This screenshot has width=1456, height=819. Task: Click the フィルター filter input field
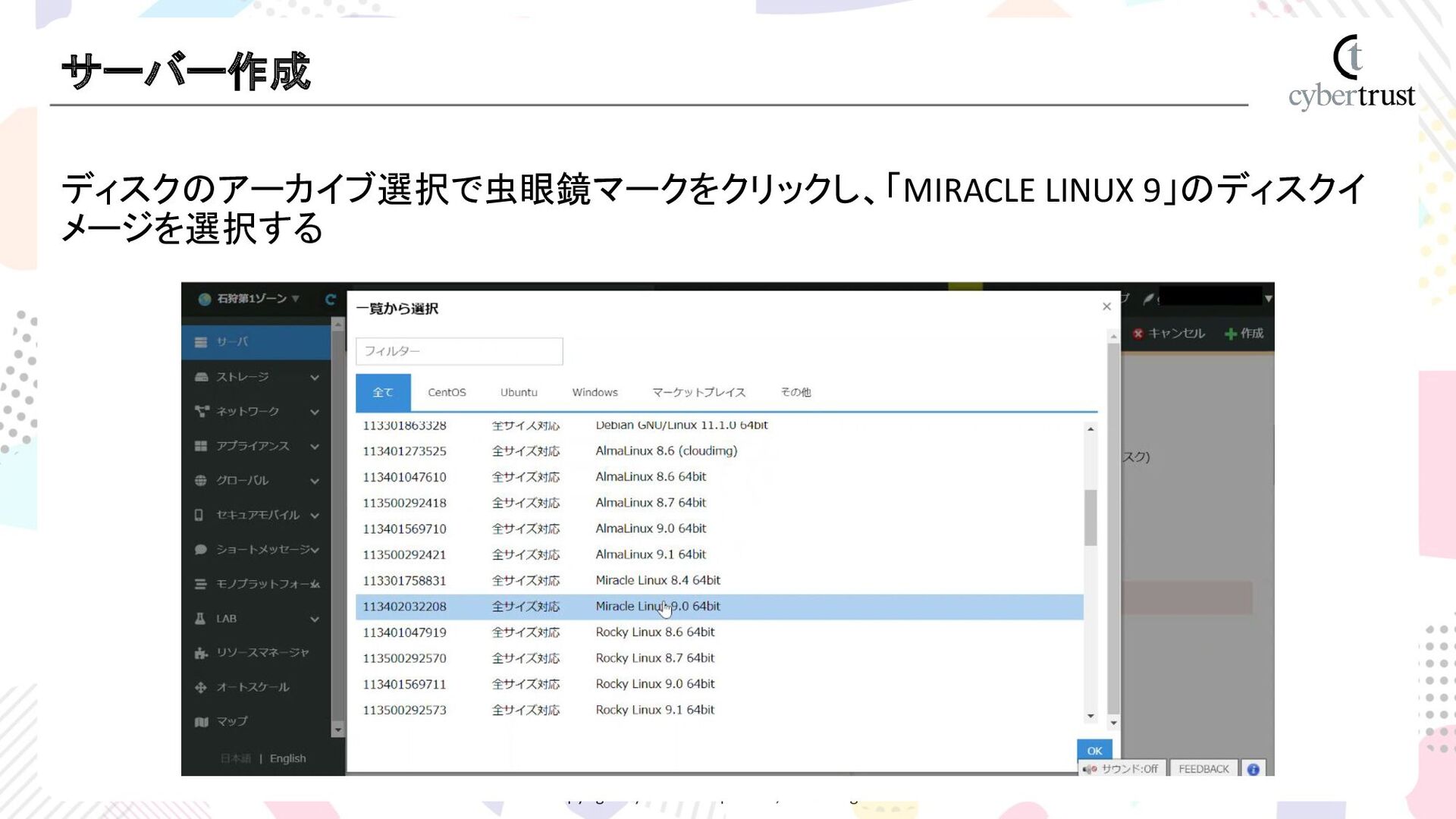tap(460, 351)
